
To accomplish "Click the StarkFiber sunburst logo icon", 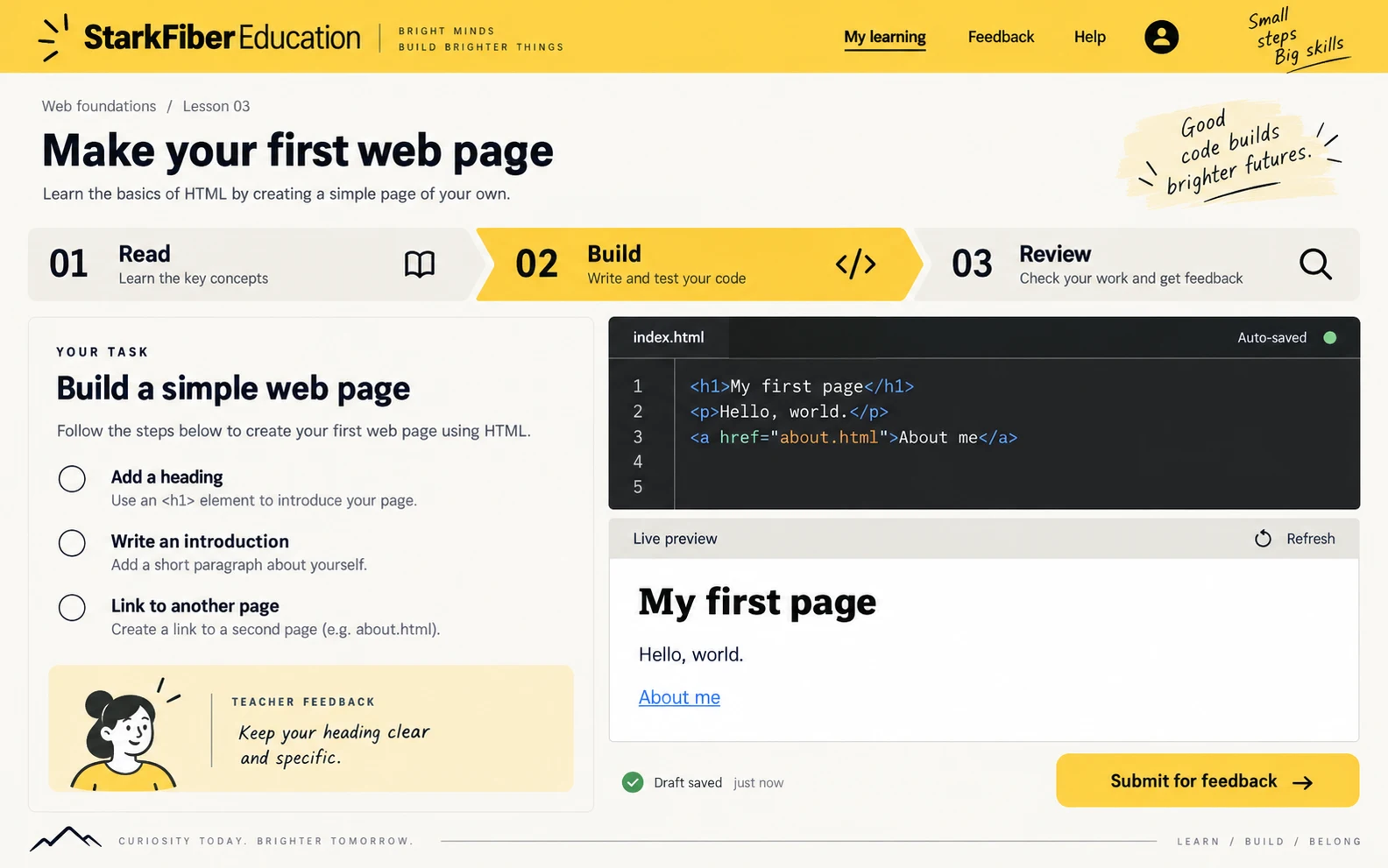I will tap(53, 38).
